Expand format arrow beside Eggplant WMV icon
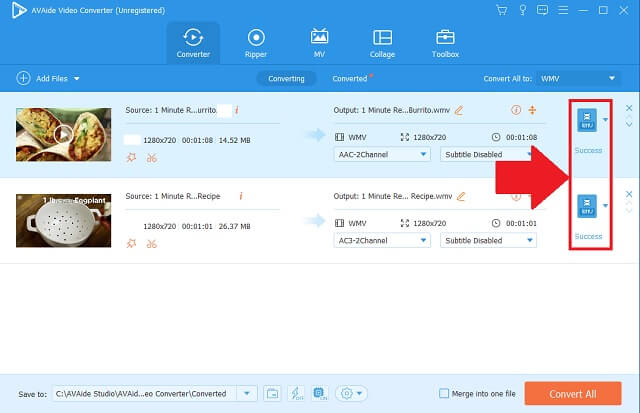The height and width of the screenshot is (413, 640). point(605,206)
